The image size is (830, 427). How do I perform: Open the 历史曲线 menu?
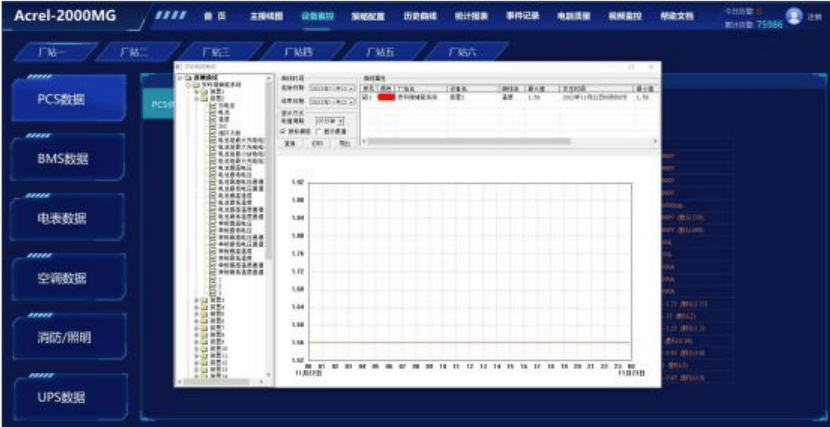click(x=417, y=17)
